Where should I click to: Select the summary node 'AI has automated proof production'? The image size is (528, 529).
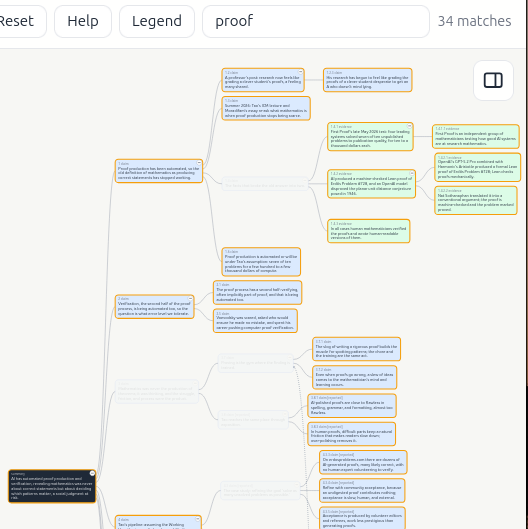pos(52,486)
